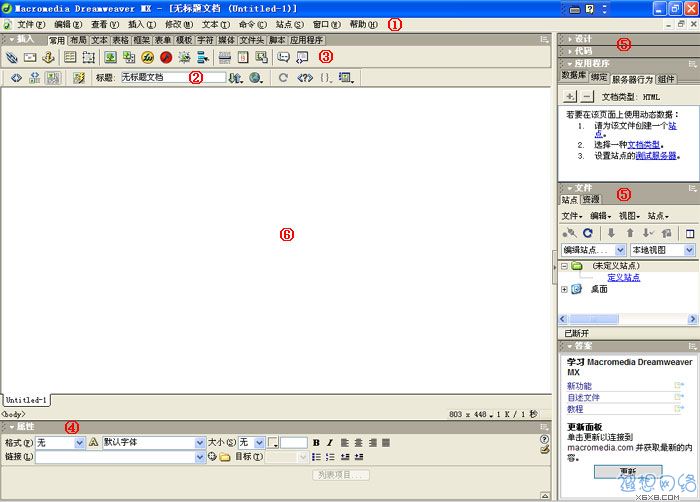Open the 文件(F) menu
This screenshot has width=700, height=502.
tap(31, 25)
